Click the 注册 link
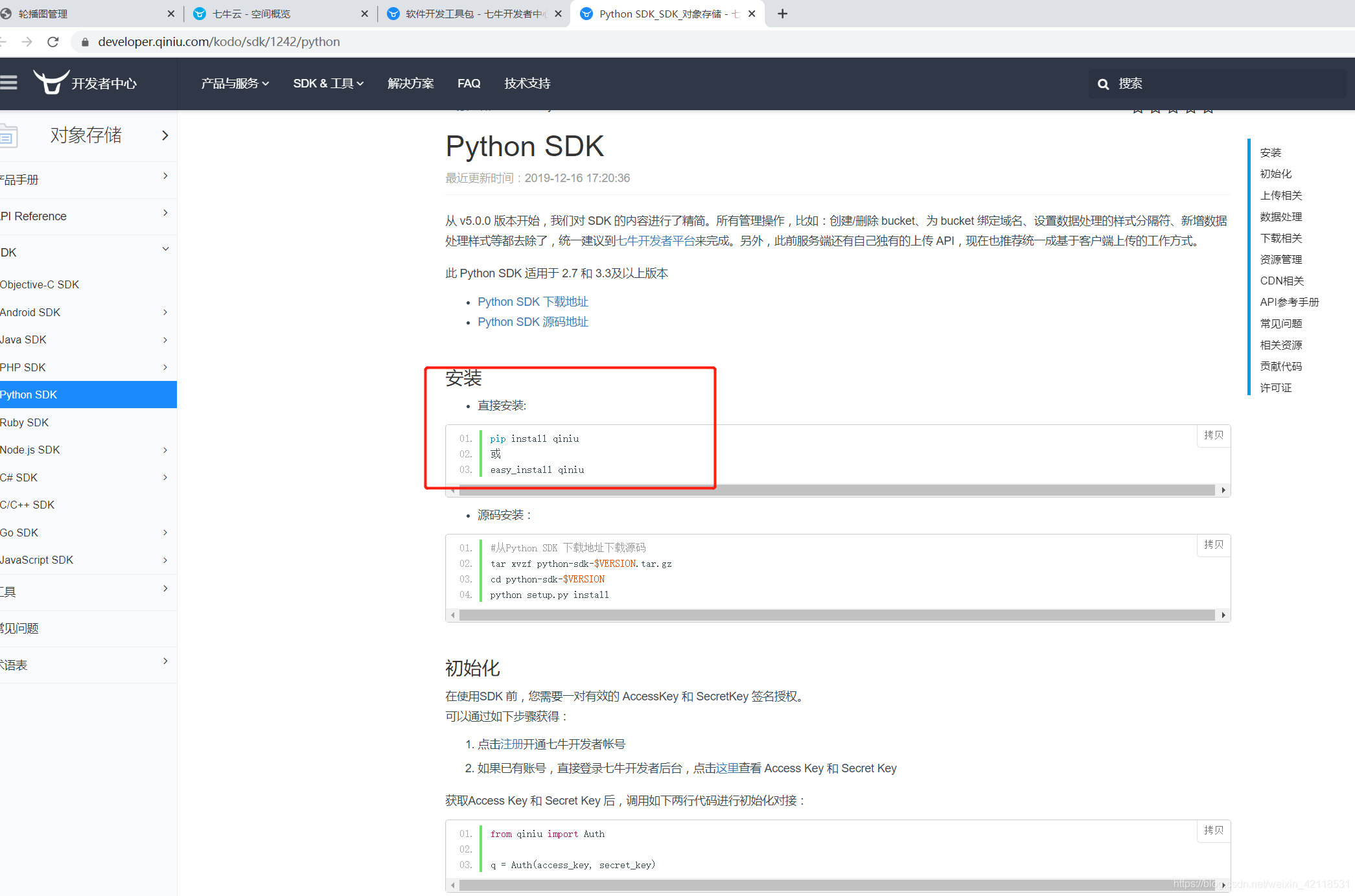 click(x=512, y=744)
